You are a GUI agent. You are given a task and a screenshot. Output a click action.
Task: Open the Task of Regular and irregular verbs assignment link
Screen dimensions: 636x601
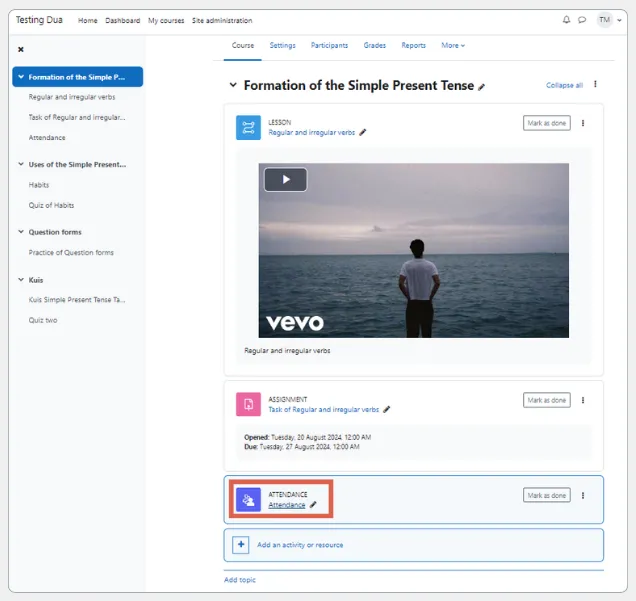[x=323, y=410]
